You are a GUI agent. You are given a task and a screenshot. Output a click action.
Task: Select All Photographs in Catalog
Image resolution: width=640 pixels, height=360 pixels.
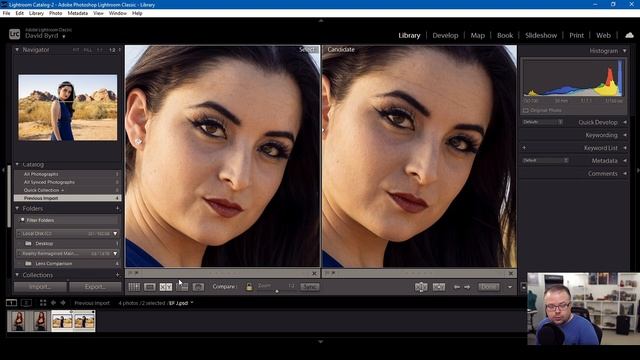(67, 174)
